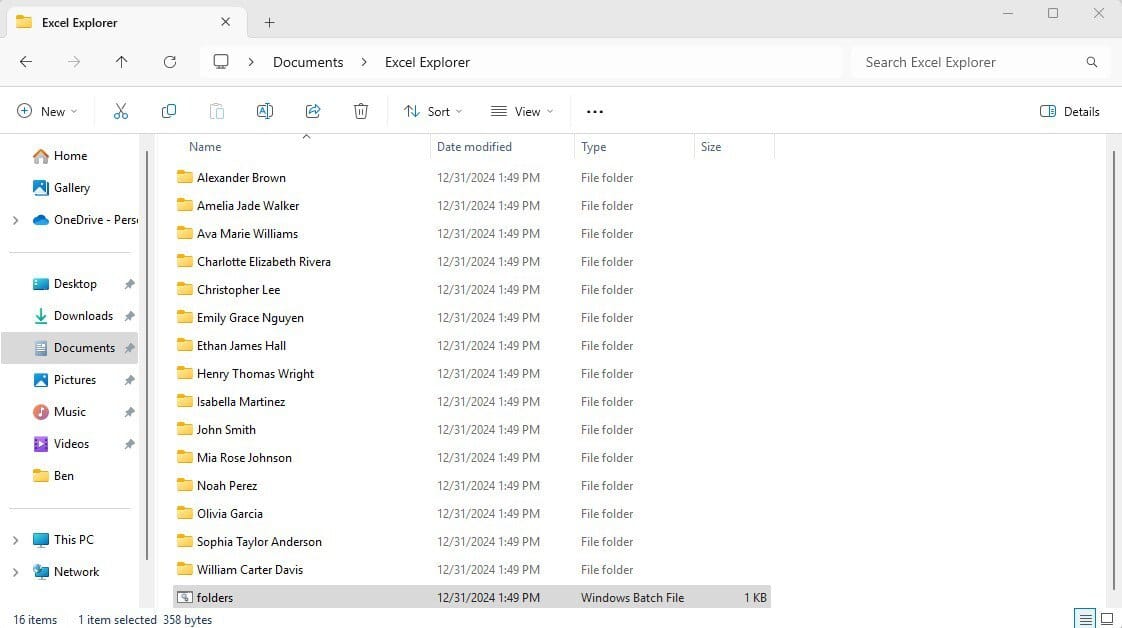Screen dimensions: 1122x628
Task: Copy the selected item using toolbar icon
Action: (169, 111)
